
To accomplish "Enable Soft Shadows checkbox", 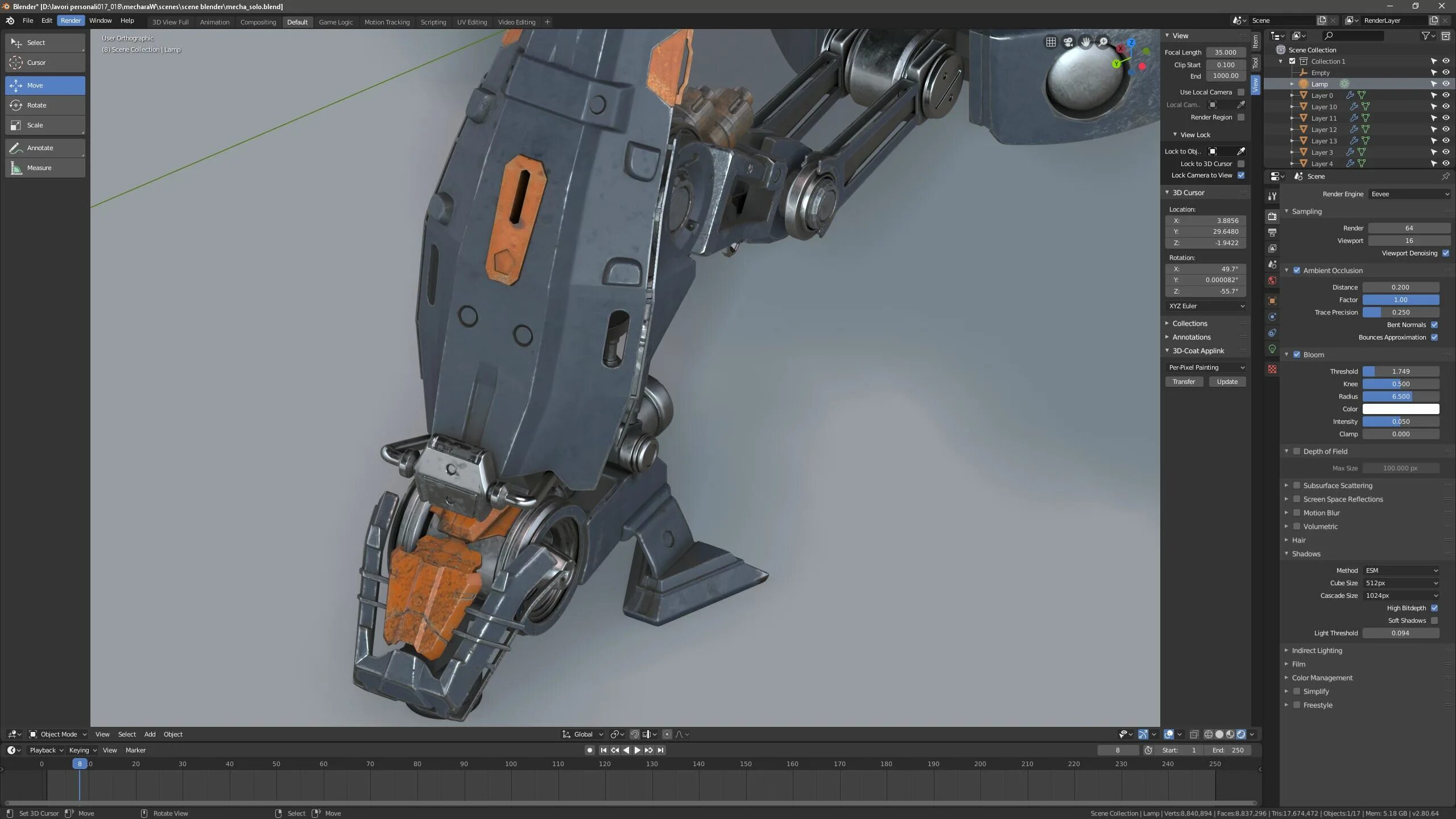I will (x=1434, y=621).
